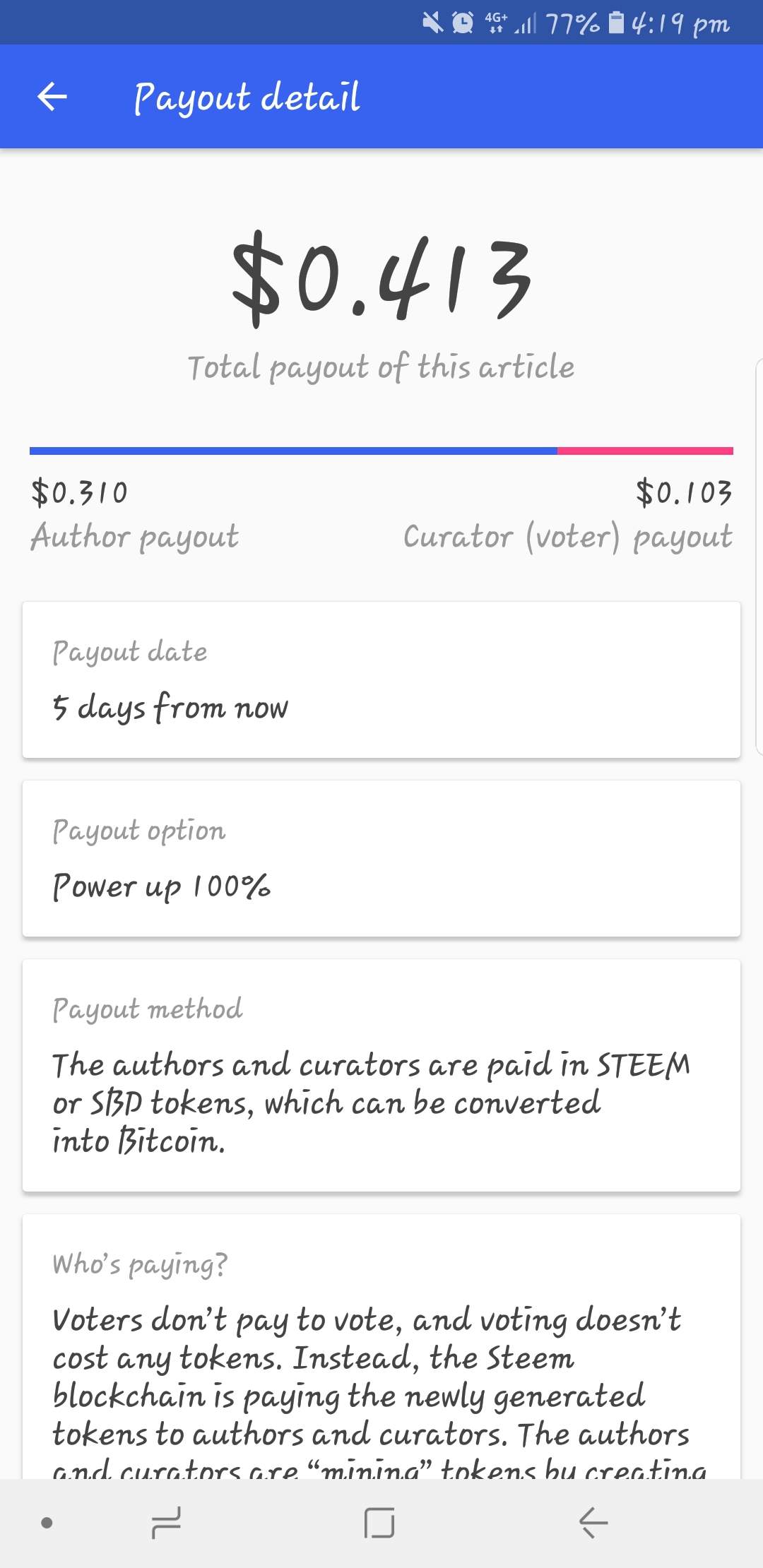This screenshot has height=1568, width=763.
Task: Tap Android back navigation arrow
Action: (x=593, y=1521)
